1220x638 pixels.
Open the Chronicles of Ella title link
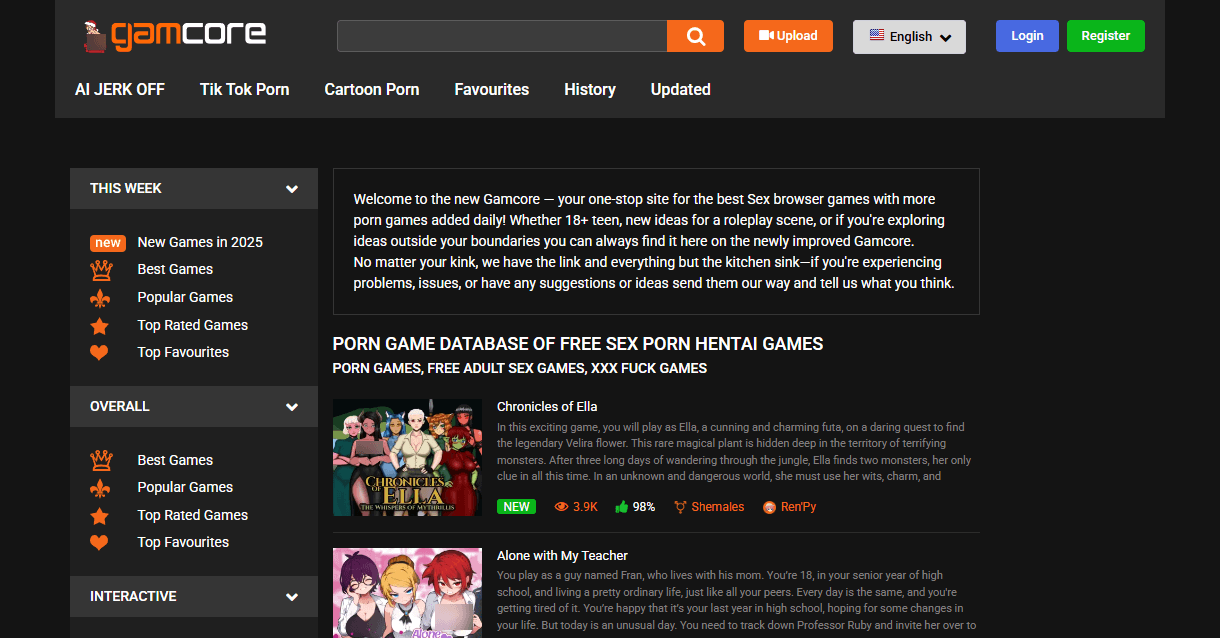547,406
